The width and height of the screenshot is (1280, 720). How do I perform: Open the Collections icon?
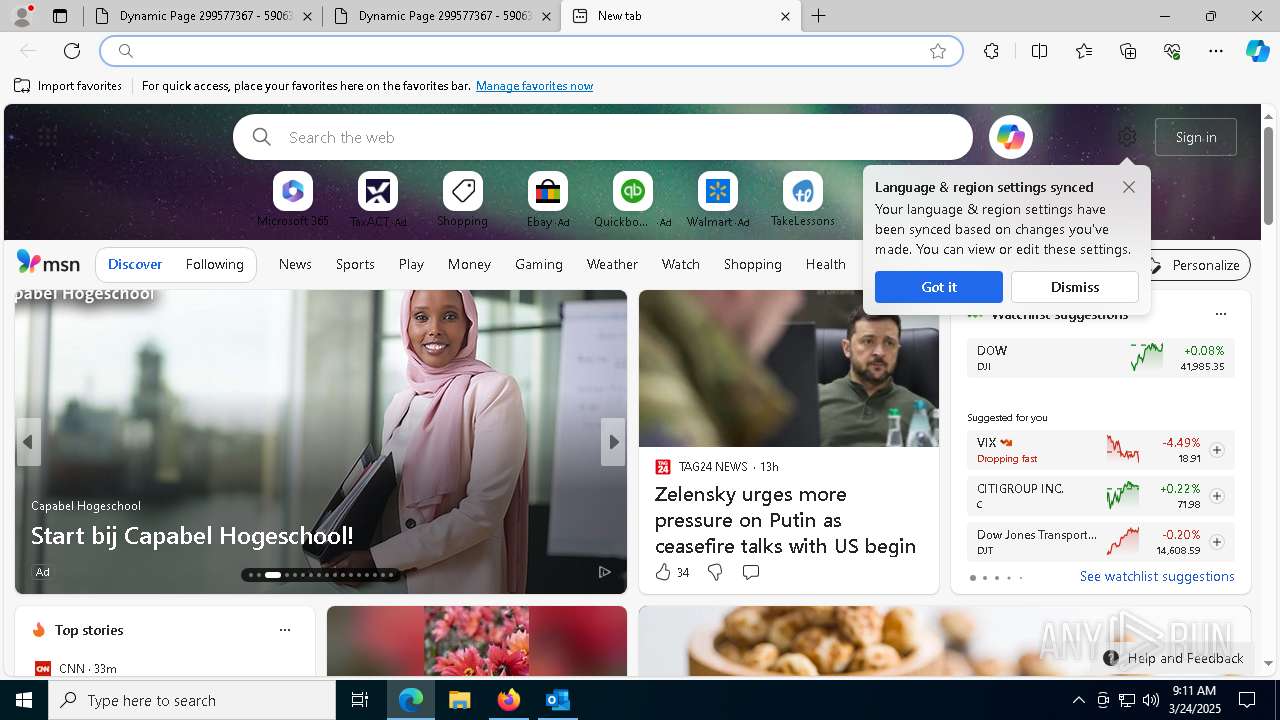pyautogui.click(x=1128, y=51)
